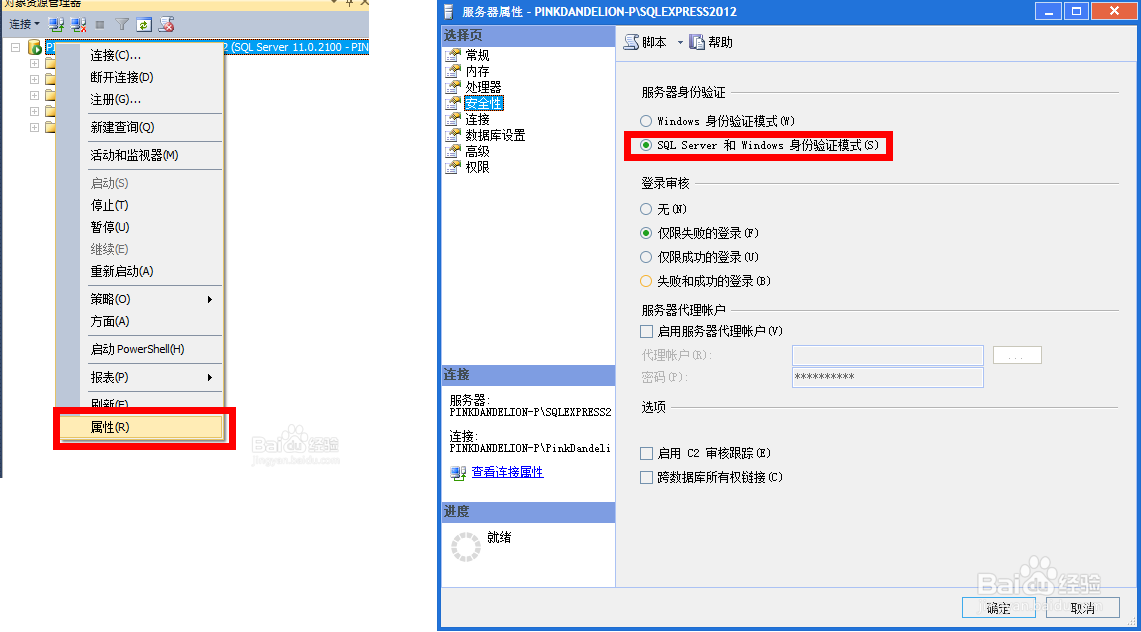Maximize the 服务器属性 dialog
The width and height of the screenshot is (1141, 632).
1076,11
